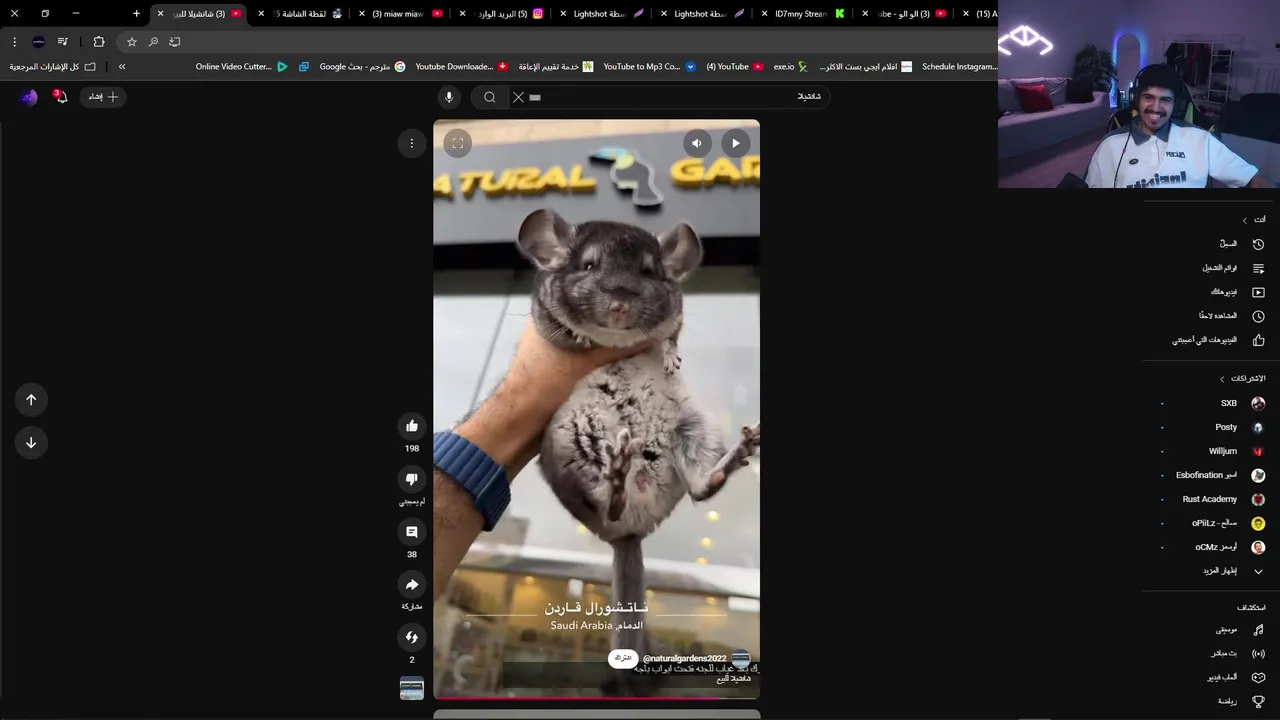Toggle fullscreen on the Short video
This screenshot has height=720, width=1280.
click(457, 143)
